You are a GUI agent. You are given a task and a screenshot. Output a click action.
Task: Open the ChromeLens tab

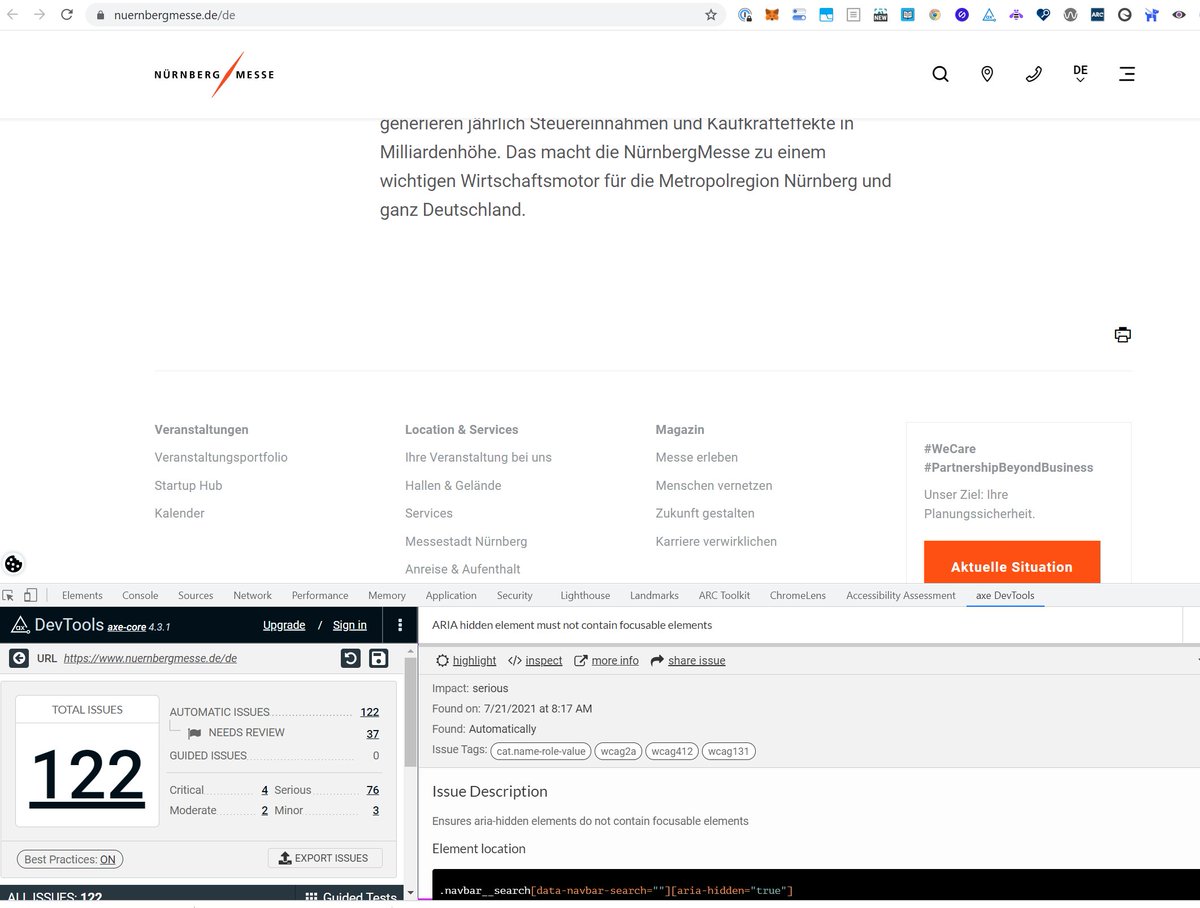pyautogui.click(x=798, y=595)
